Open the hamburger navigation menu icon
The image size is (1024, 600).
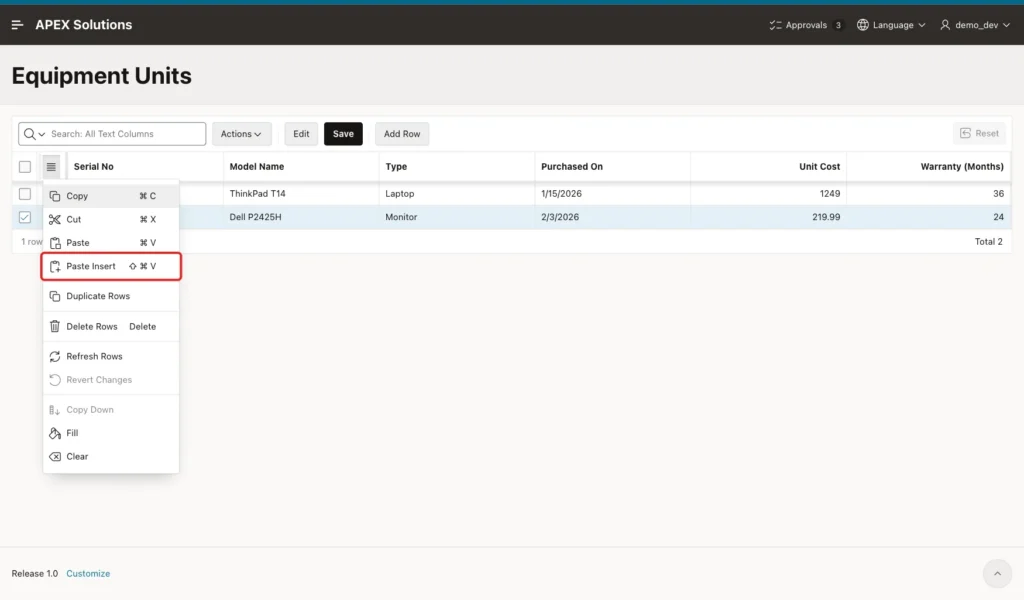click(18, 25)
